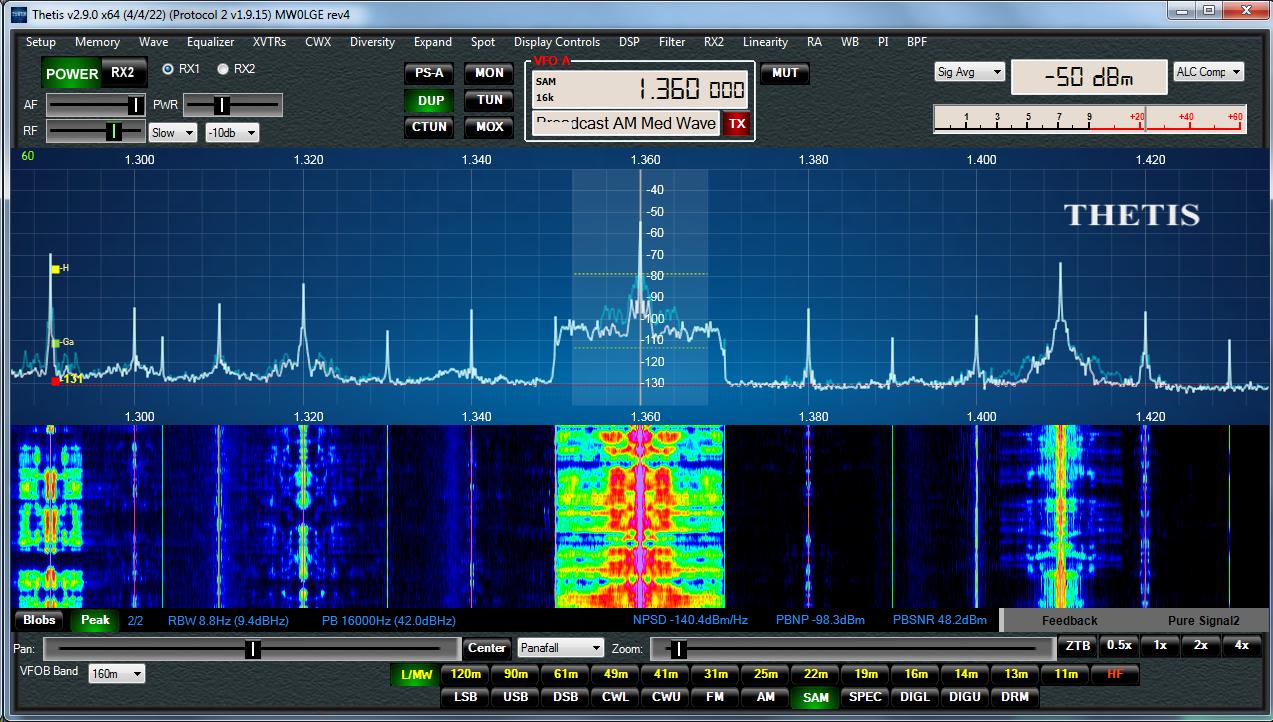Screen dimensions: 1273x722
Task: Switch mode to USB
Action: 515,697
